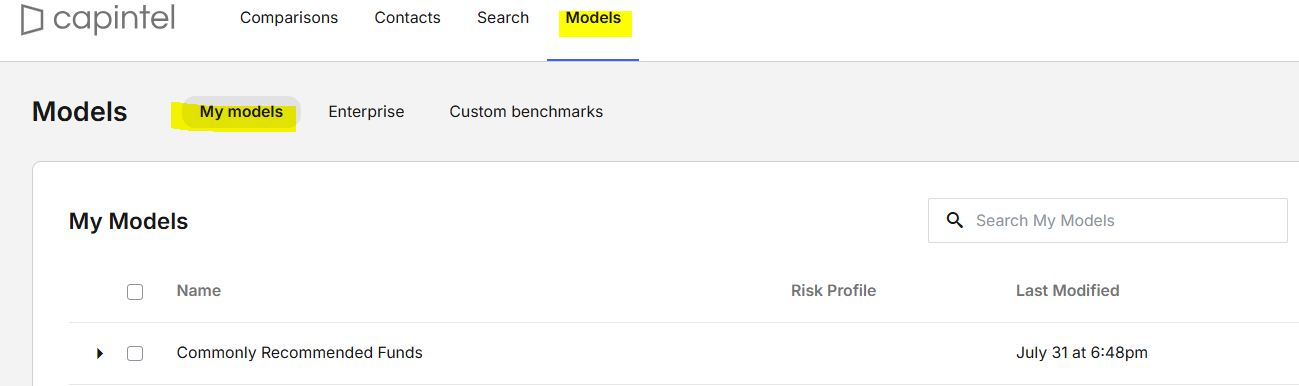Click the July 31 modified date

coord(1082,353)
